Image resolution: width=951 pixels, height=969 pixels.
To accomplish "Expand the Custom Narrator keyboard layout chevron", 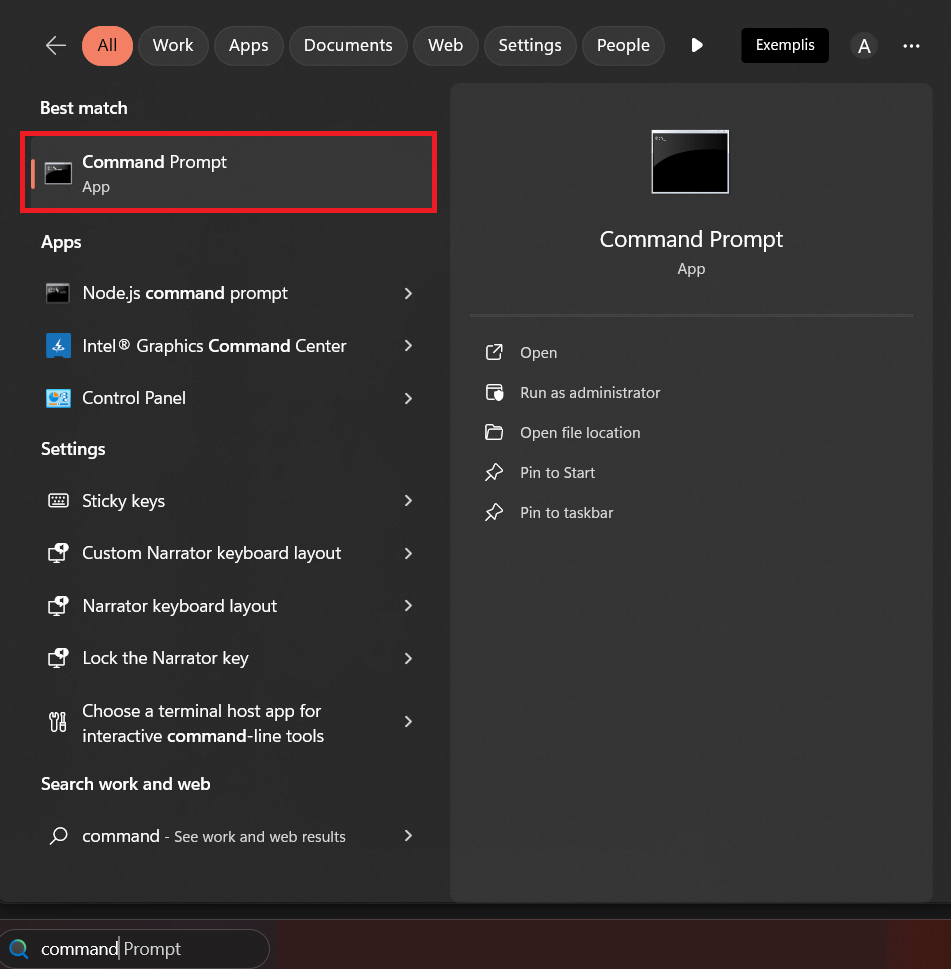I will [408, 554].
